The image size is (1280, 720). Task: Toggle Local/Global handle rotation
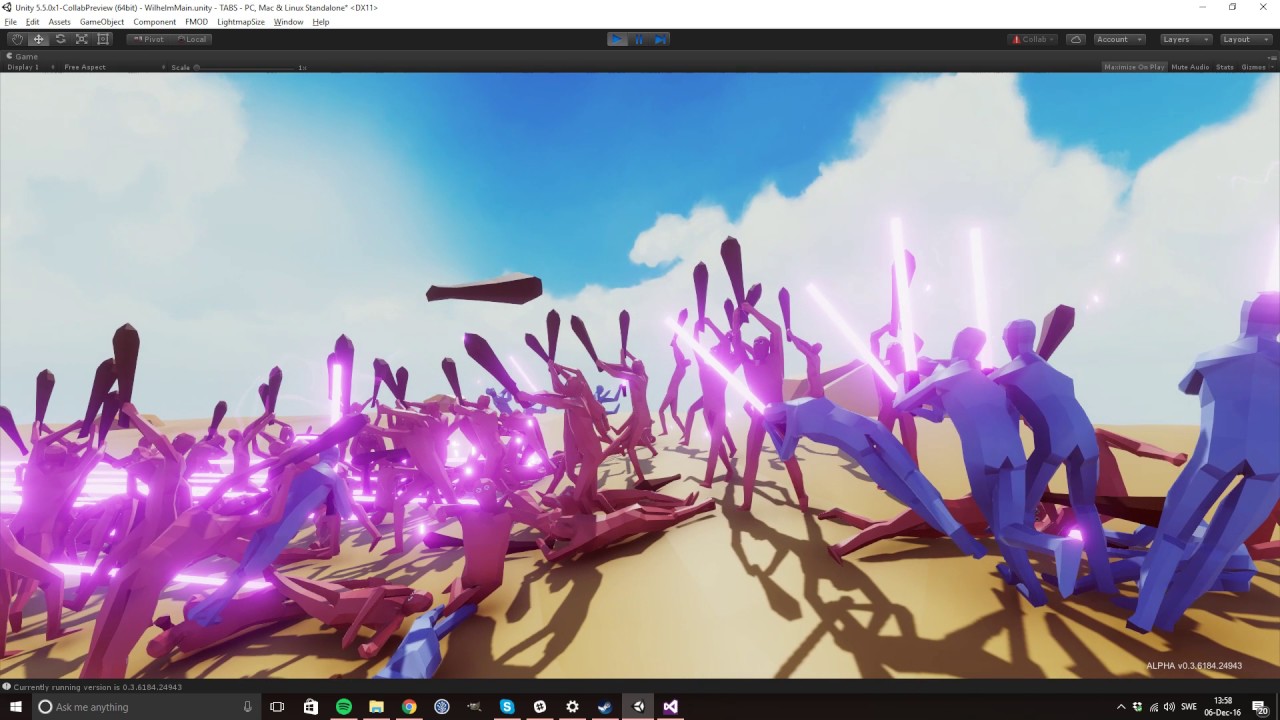[190, 39]
